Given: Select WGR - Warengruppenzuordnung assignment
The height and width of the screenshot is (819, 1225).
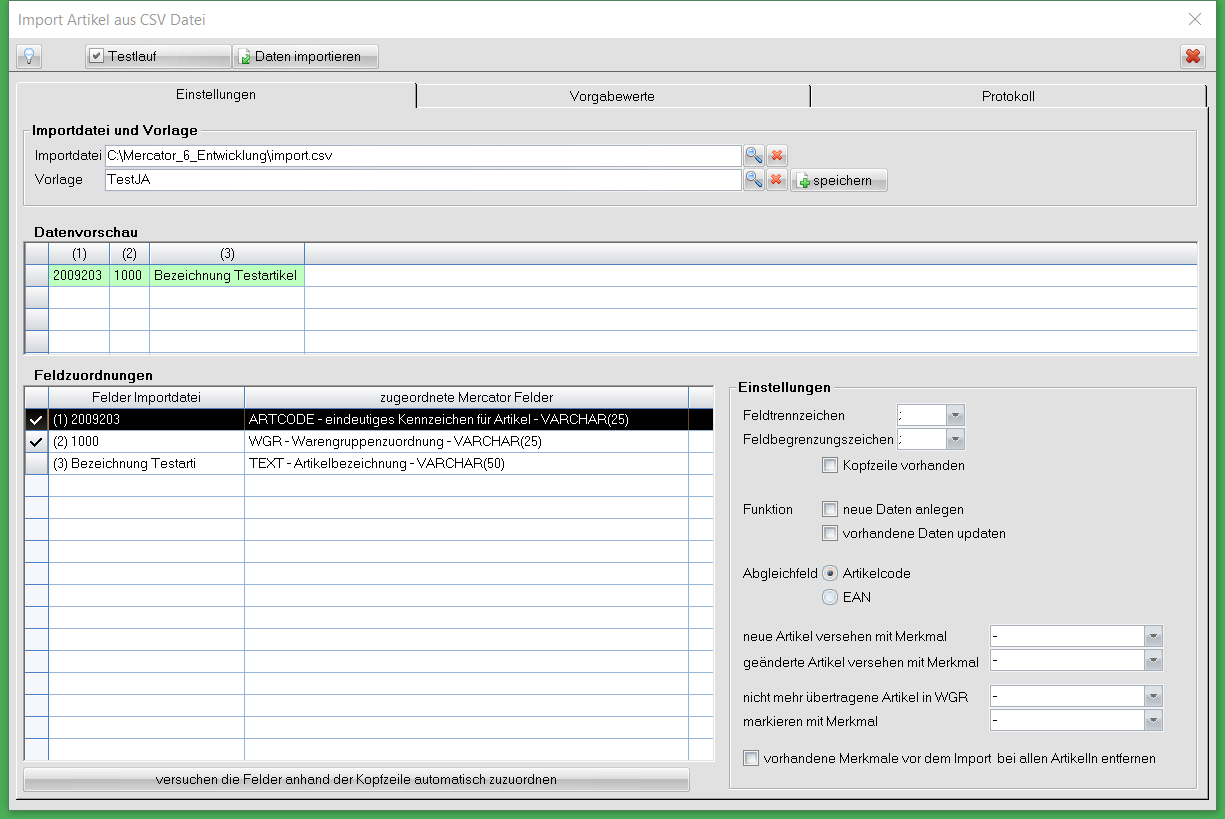Looking at the screenshot, I should tap(466, 442).
